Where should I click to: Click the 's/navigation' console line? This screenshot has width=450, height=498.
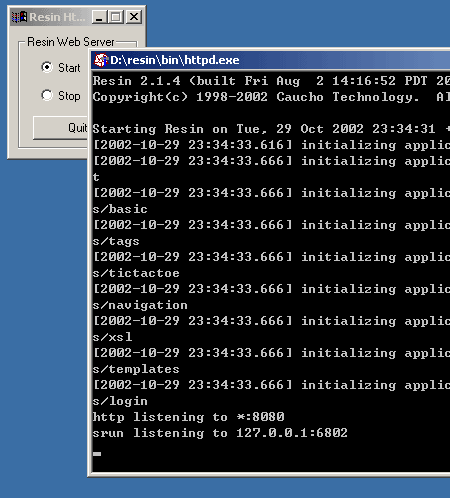pos(140,305)
